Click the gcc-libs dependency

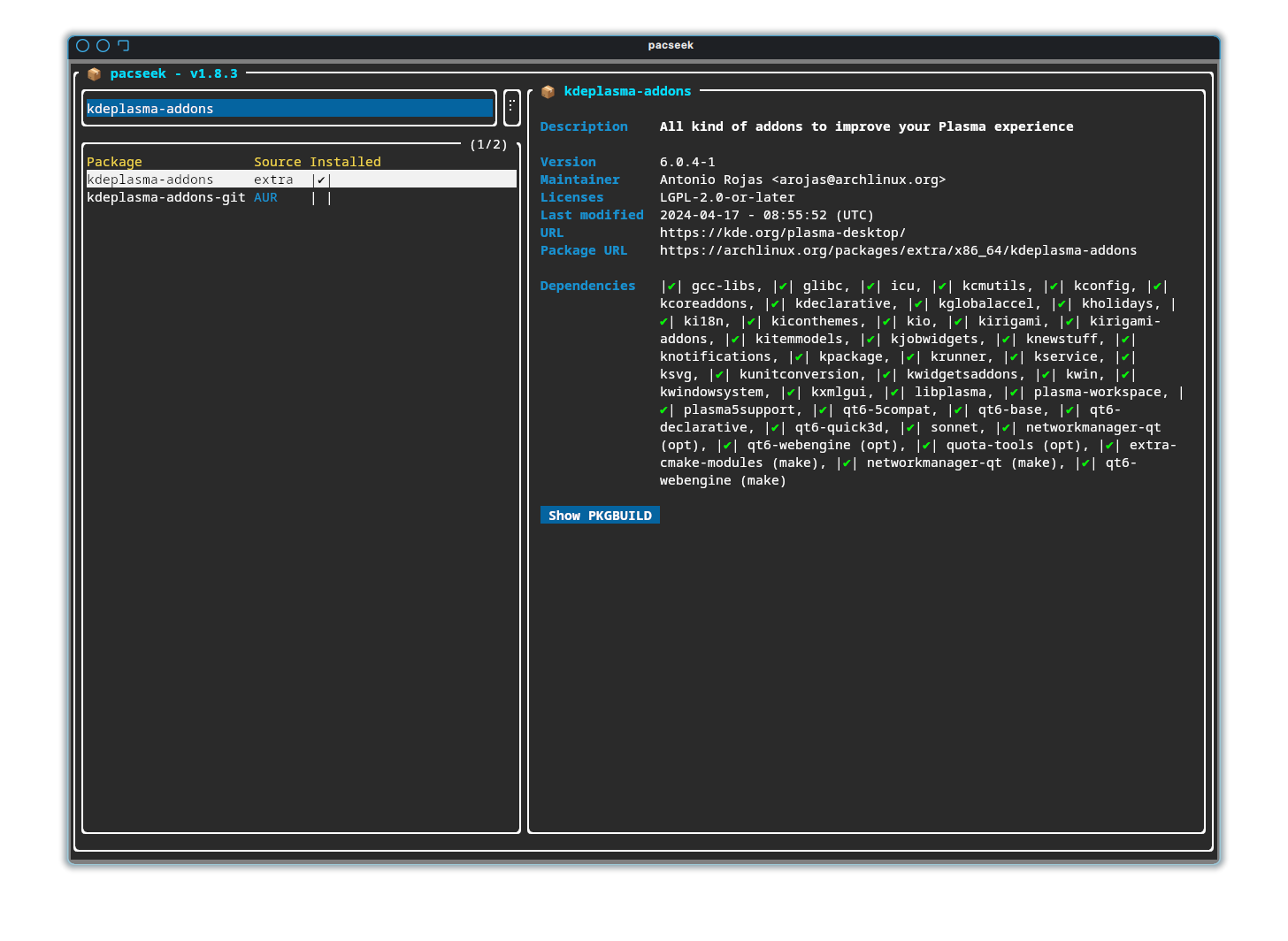click(723, 286)
